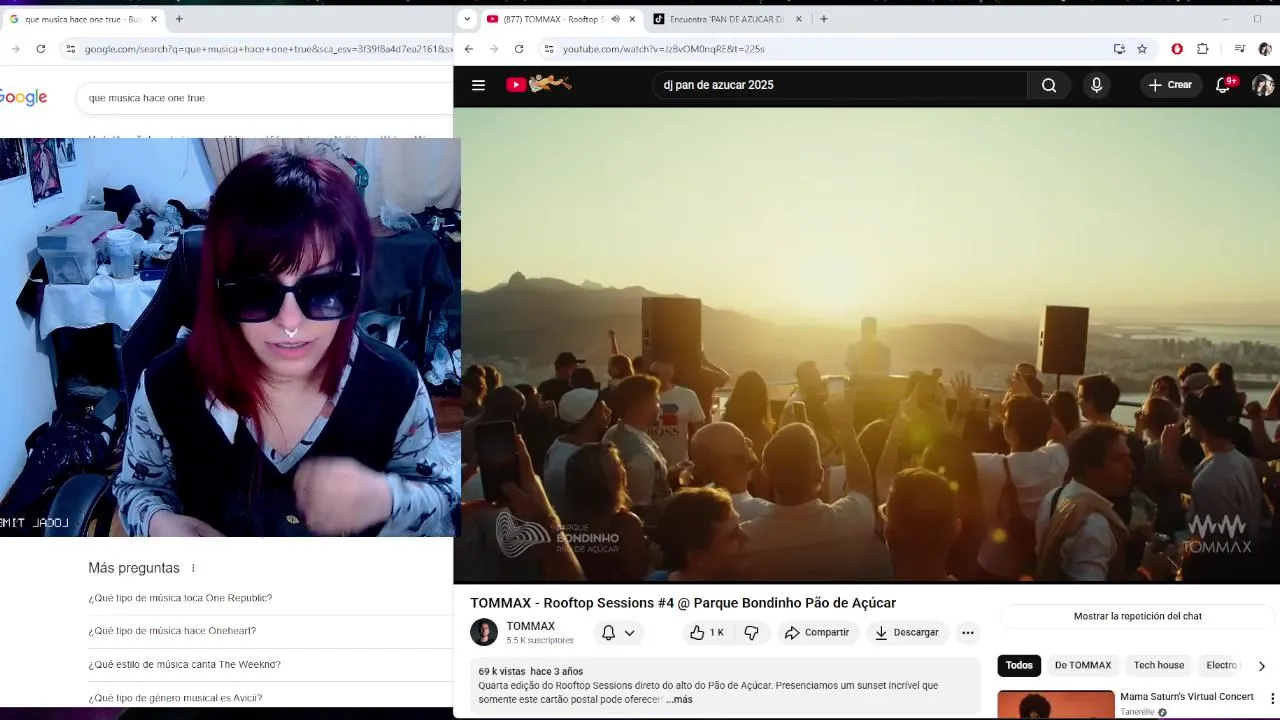Image resolution: width=1280 pixels, height=720 pixels.
Task: Select the Electro filter chip
Action: click(1221, 665)
